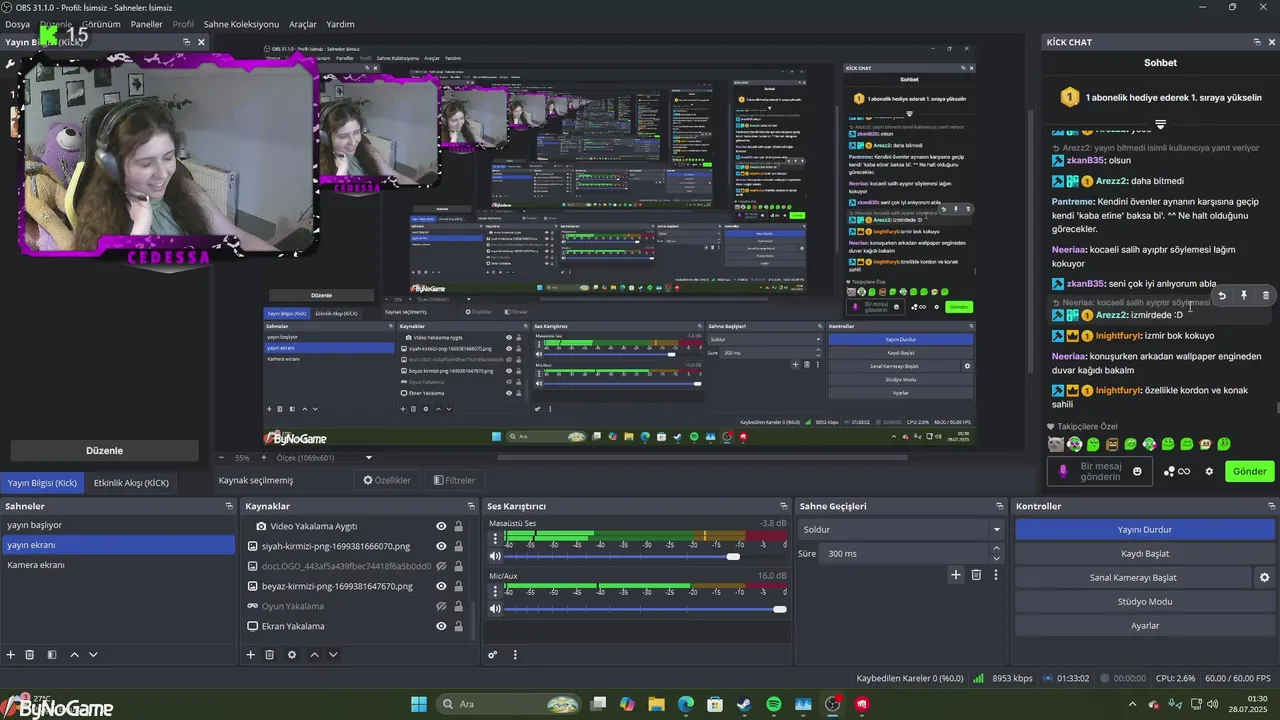The image size is (1280, 720).
Task: Show Oyun Yakalama source eye toggle
Action: click(441, 606)
